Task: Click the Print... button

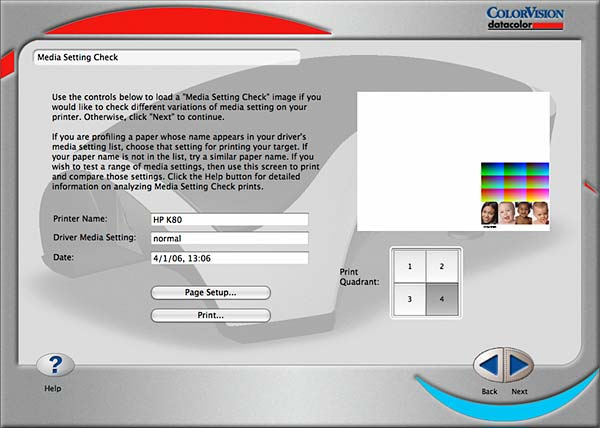Action: pyautogui.click(x=211, y=316)
